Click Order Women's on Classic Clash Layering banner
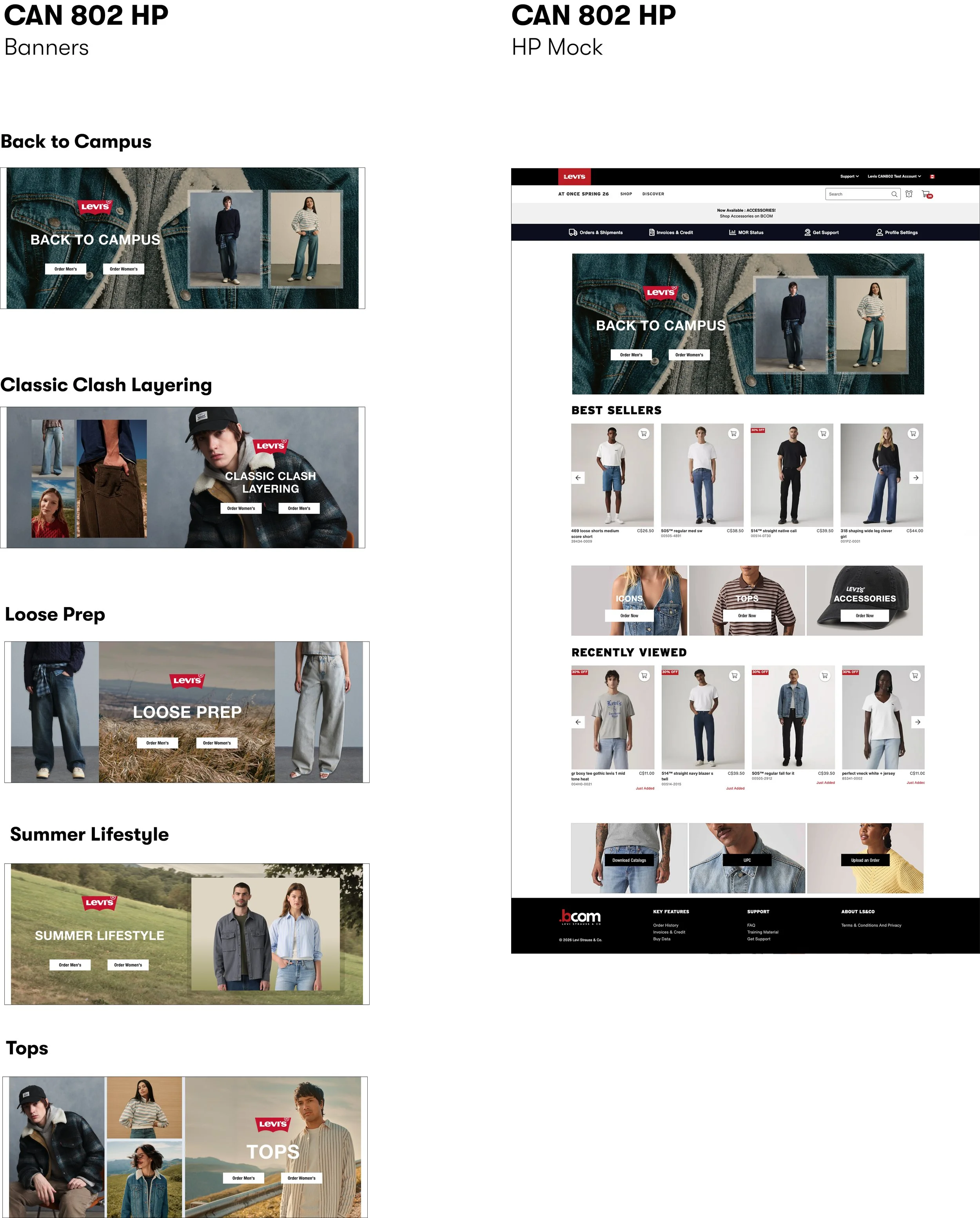 [241, 509]
